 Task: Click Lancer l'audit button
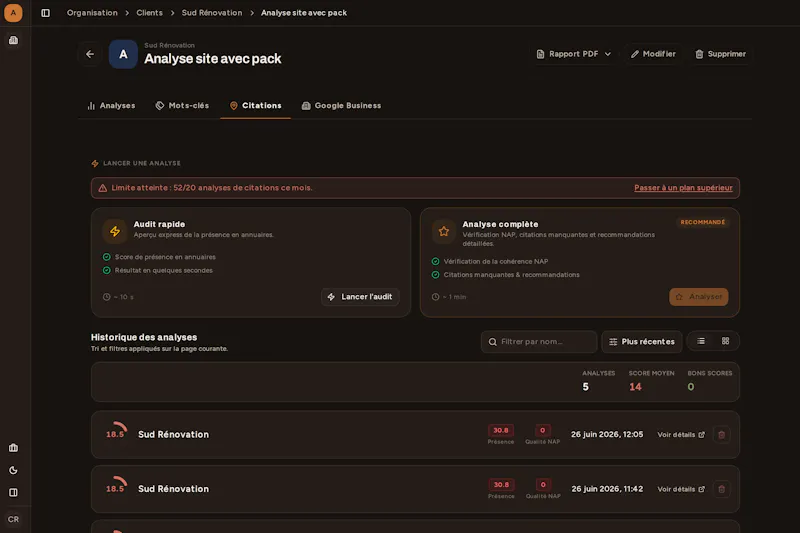pos(360,297)
